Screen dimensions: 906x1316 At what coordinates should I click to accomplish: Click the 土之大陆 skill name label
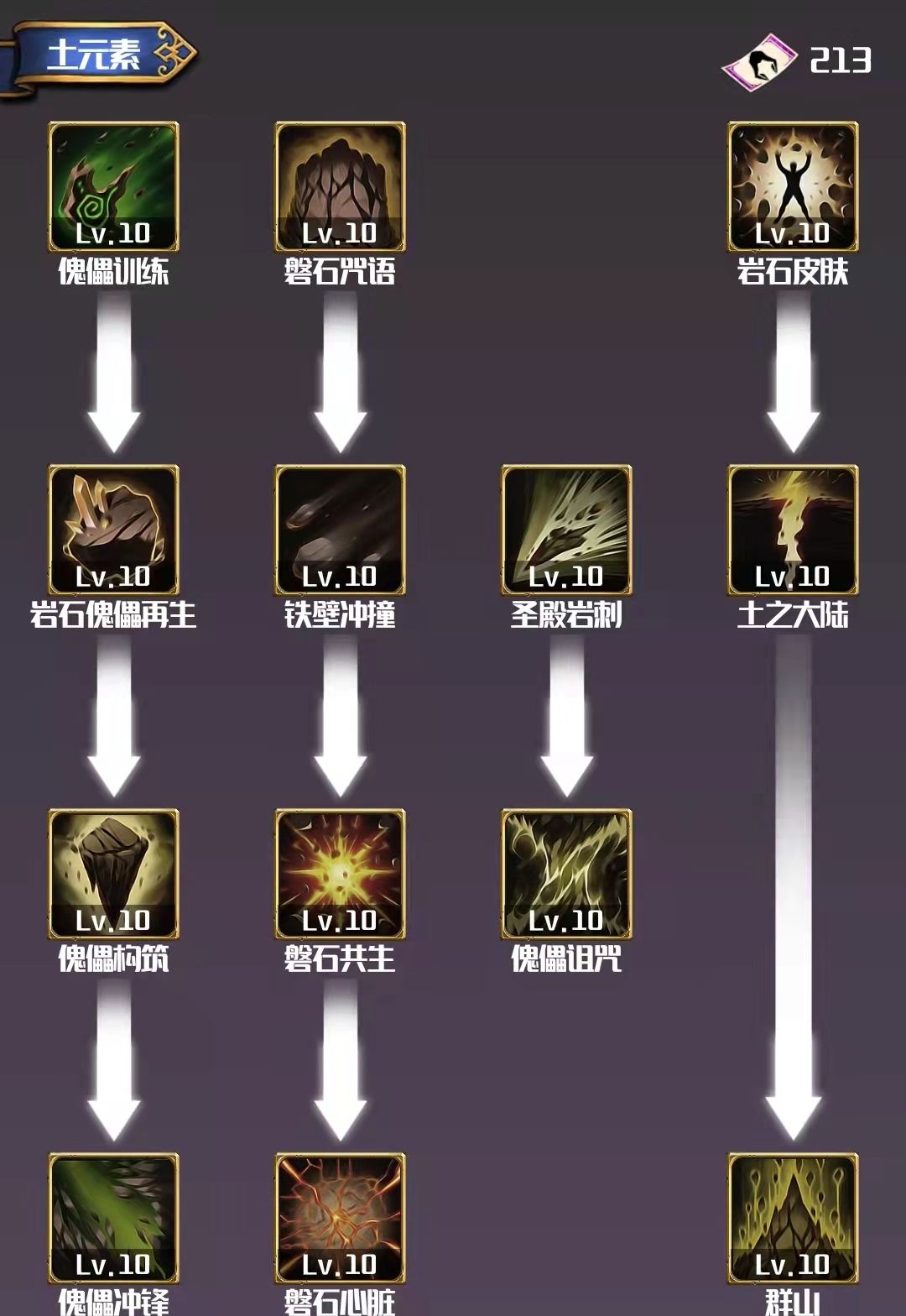tap(793, 615)
